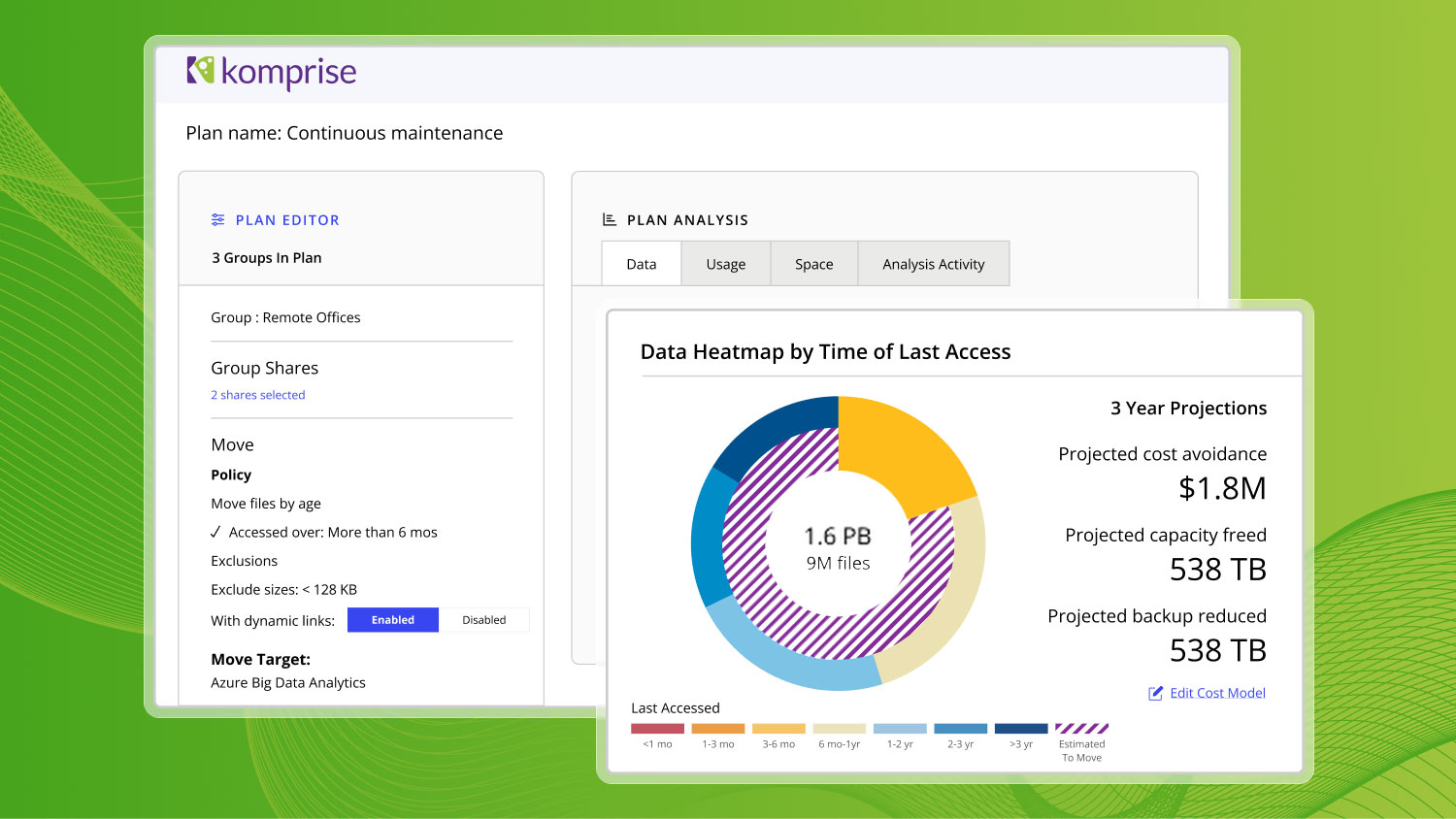Click the Edit Cost Model pencil icon

point(1155,693)
